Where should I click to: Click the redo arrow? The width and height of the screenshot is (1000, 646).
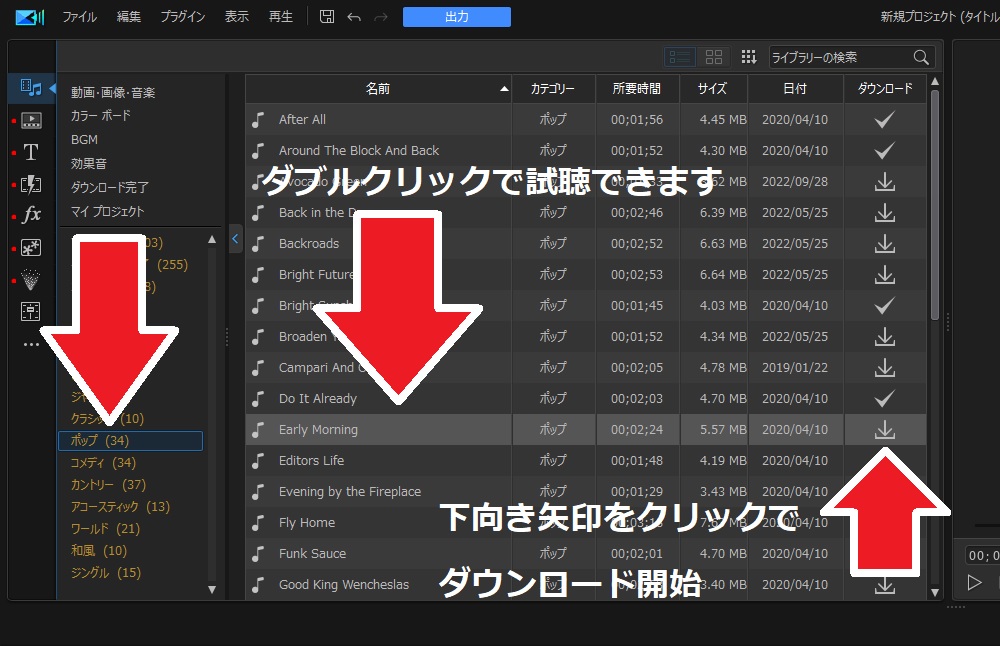pyautogui.click(x=381, y=17)
